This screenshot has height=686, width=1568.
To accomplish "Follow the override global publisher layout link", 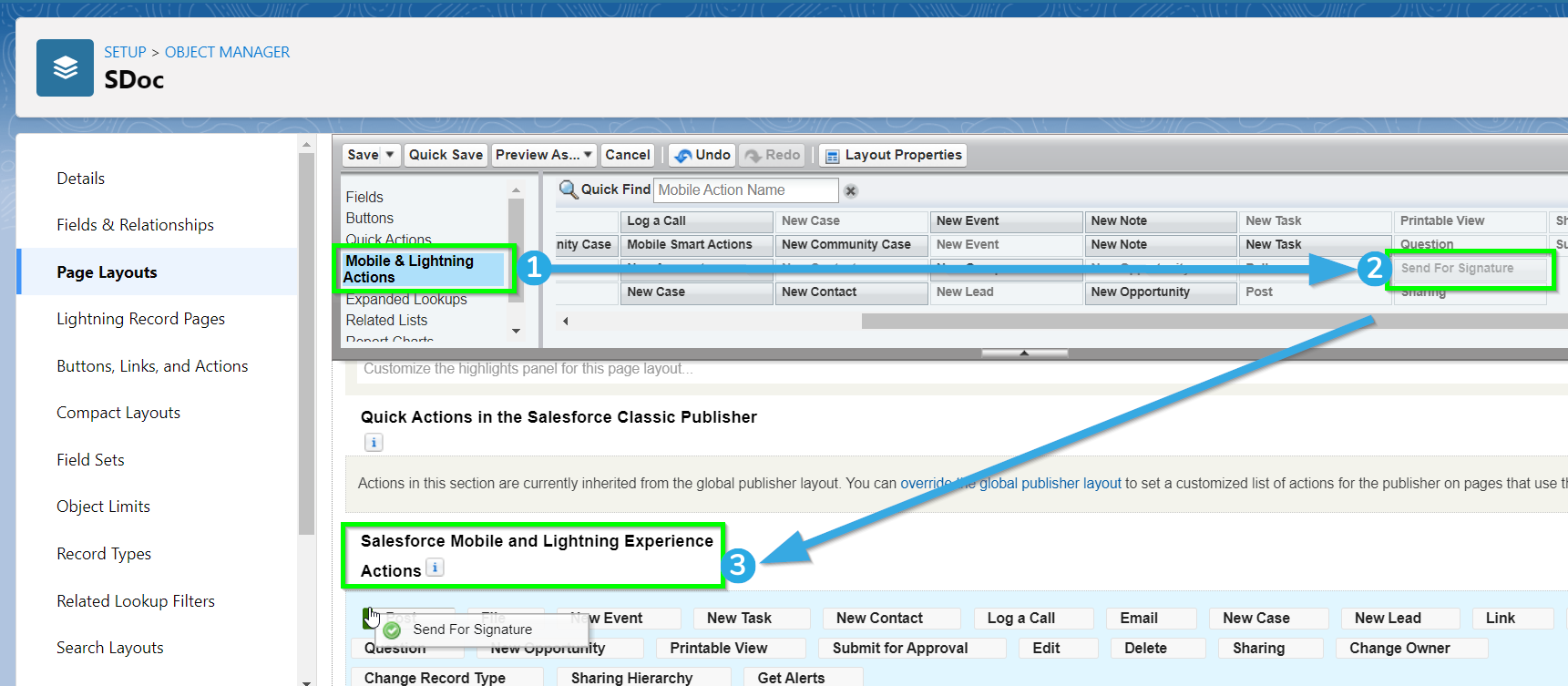I will (x=1010, y=483).
